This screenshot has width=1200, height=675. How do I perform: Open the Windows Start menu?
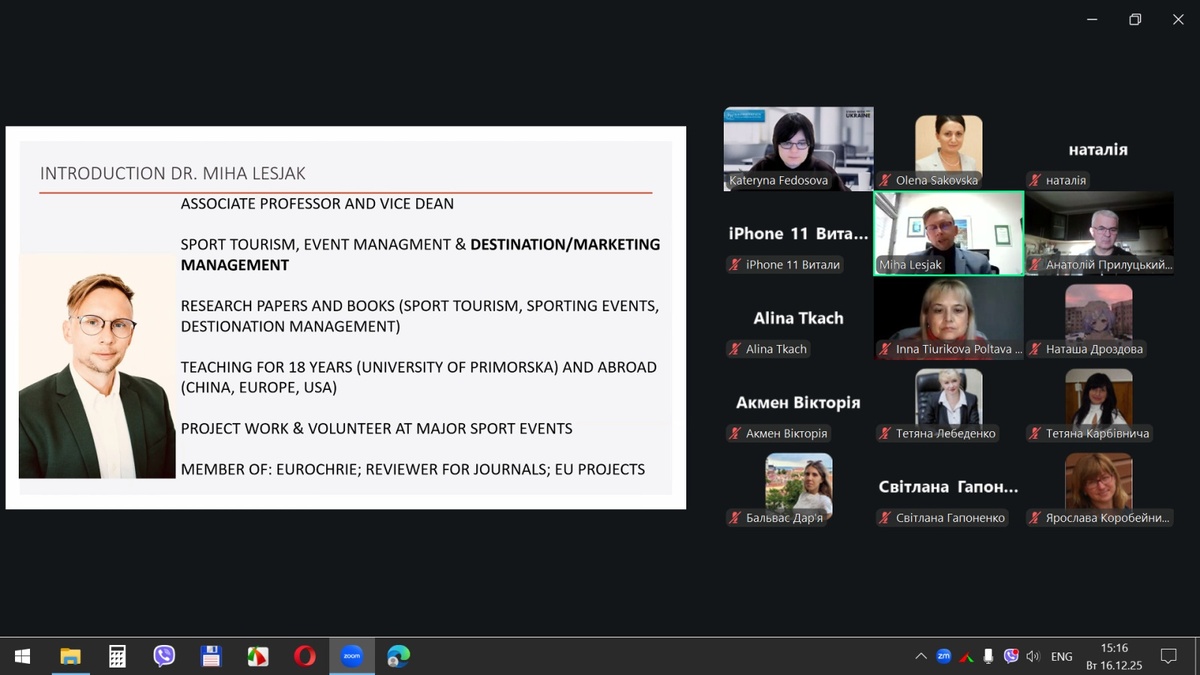click(x=22, y=657)
